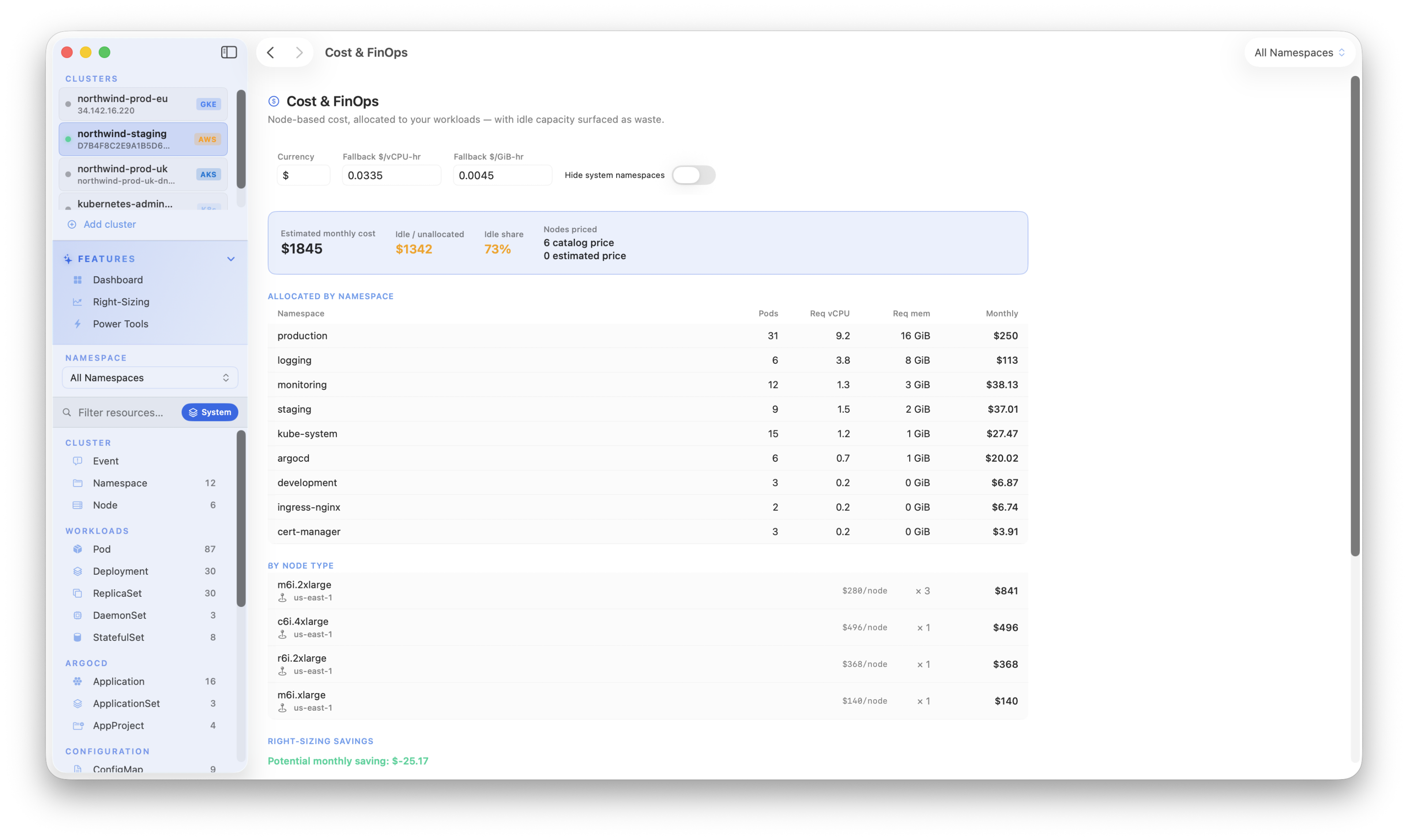Select the kubernetes-admin cluster
Screen dimensions: 1408x840
[x=143, y=202]
